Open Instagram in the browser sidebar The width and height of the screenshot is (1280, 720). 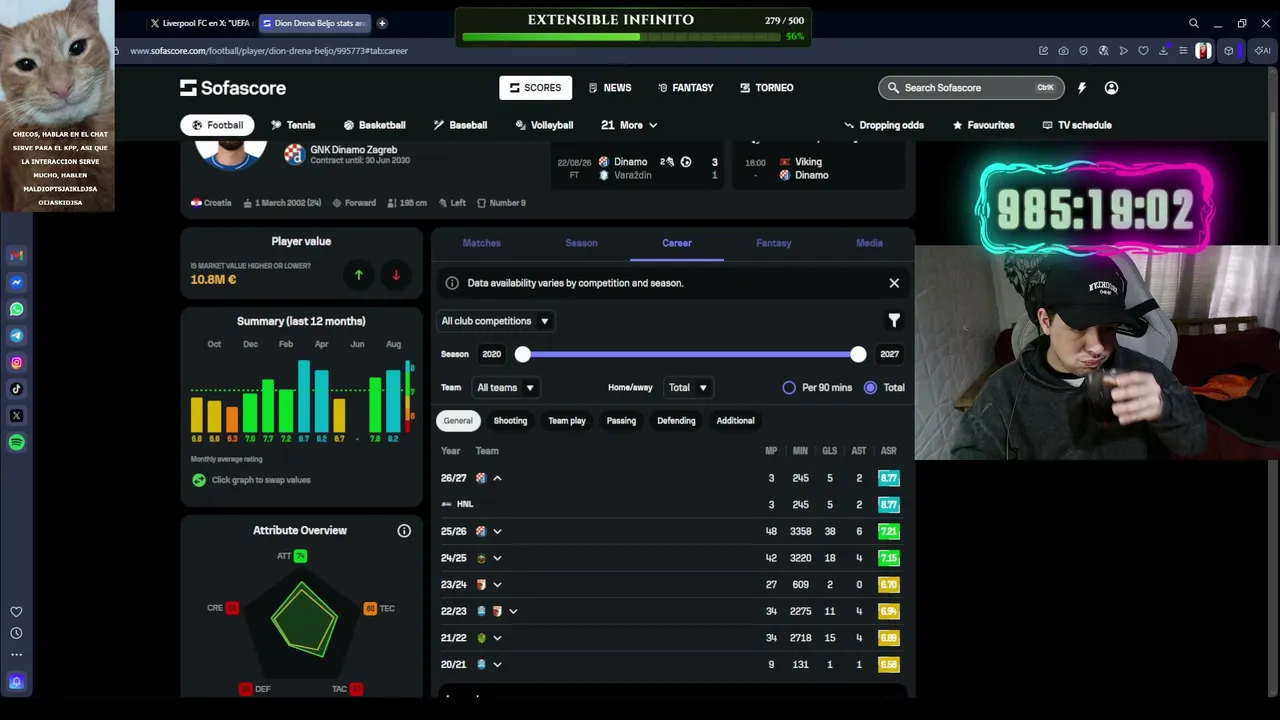[x=16, y=363]
